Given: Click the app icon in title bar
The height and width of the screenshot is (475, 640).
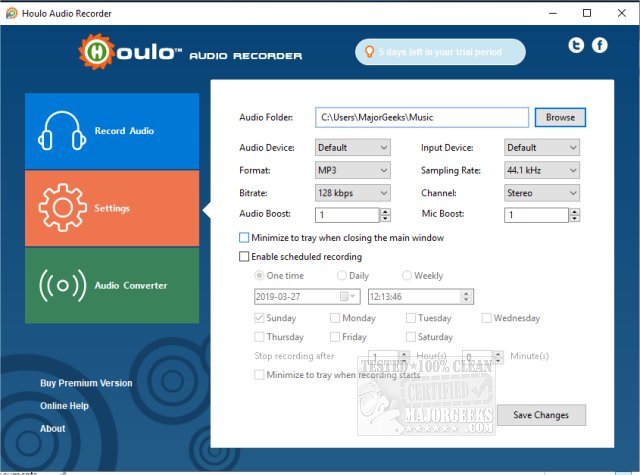Looking at the screenshot, I should pos(11,13).
